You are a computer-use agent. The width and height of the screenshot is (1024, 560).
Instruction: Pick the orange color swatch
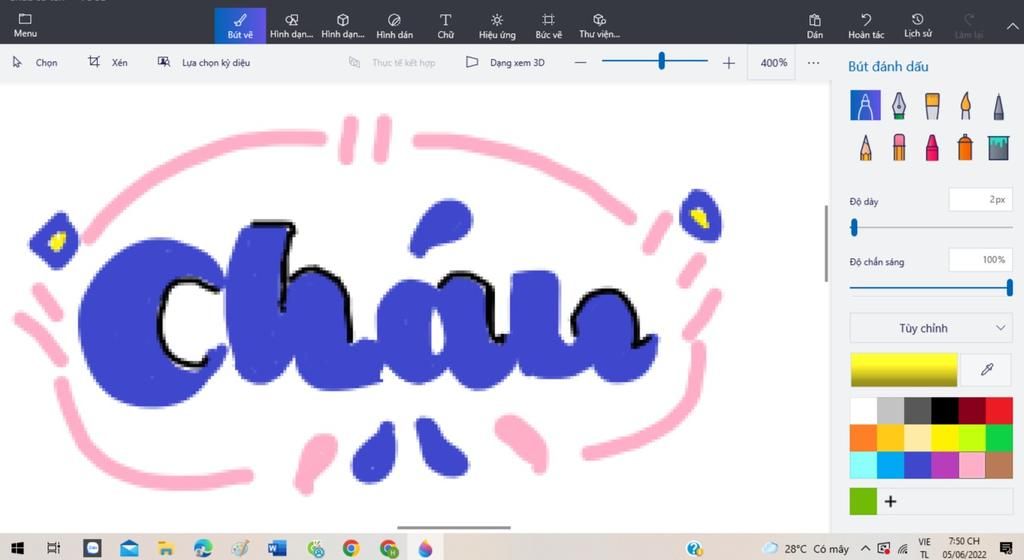[x=863, y=438]
